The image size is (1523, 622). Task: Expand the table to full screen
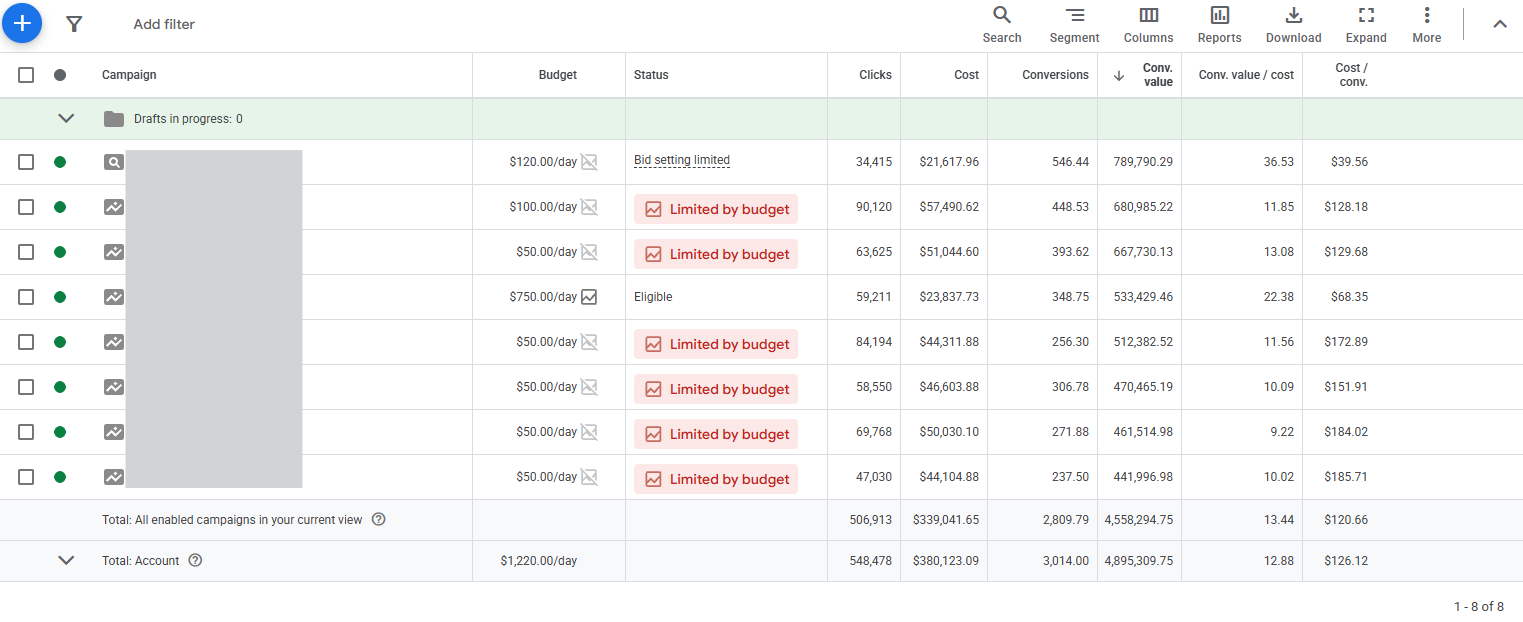1365,25
